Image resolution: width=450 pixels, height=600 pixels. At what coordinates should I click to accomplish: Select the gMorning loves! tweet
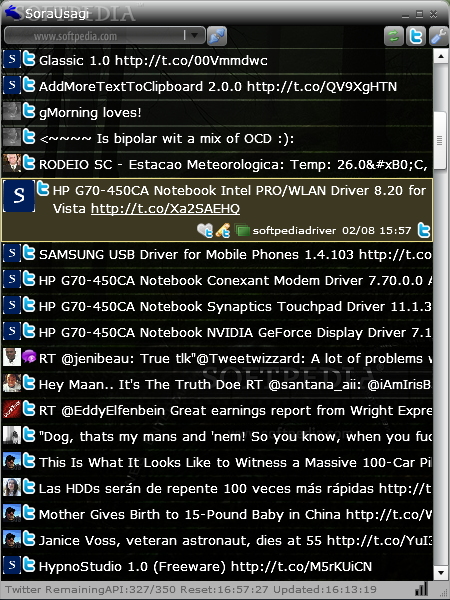[x=217, y=112]
